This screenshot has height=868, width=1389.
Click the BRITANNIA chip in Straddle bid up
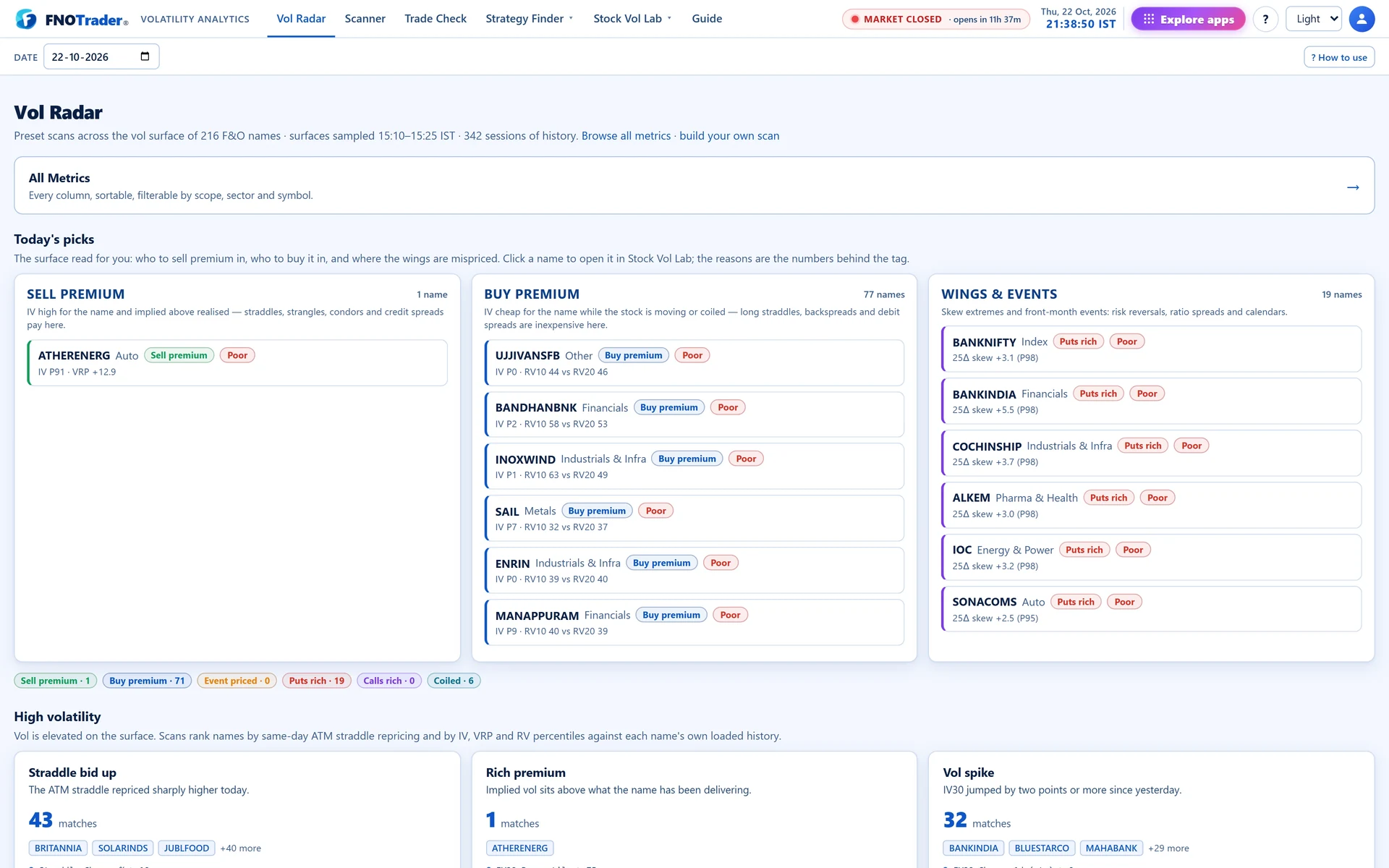[x=58, y=848]
